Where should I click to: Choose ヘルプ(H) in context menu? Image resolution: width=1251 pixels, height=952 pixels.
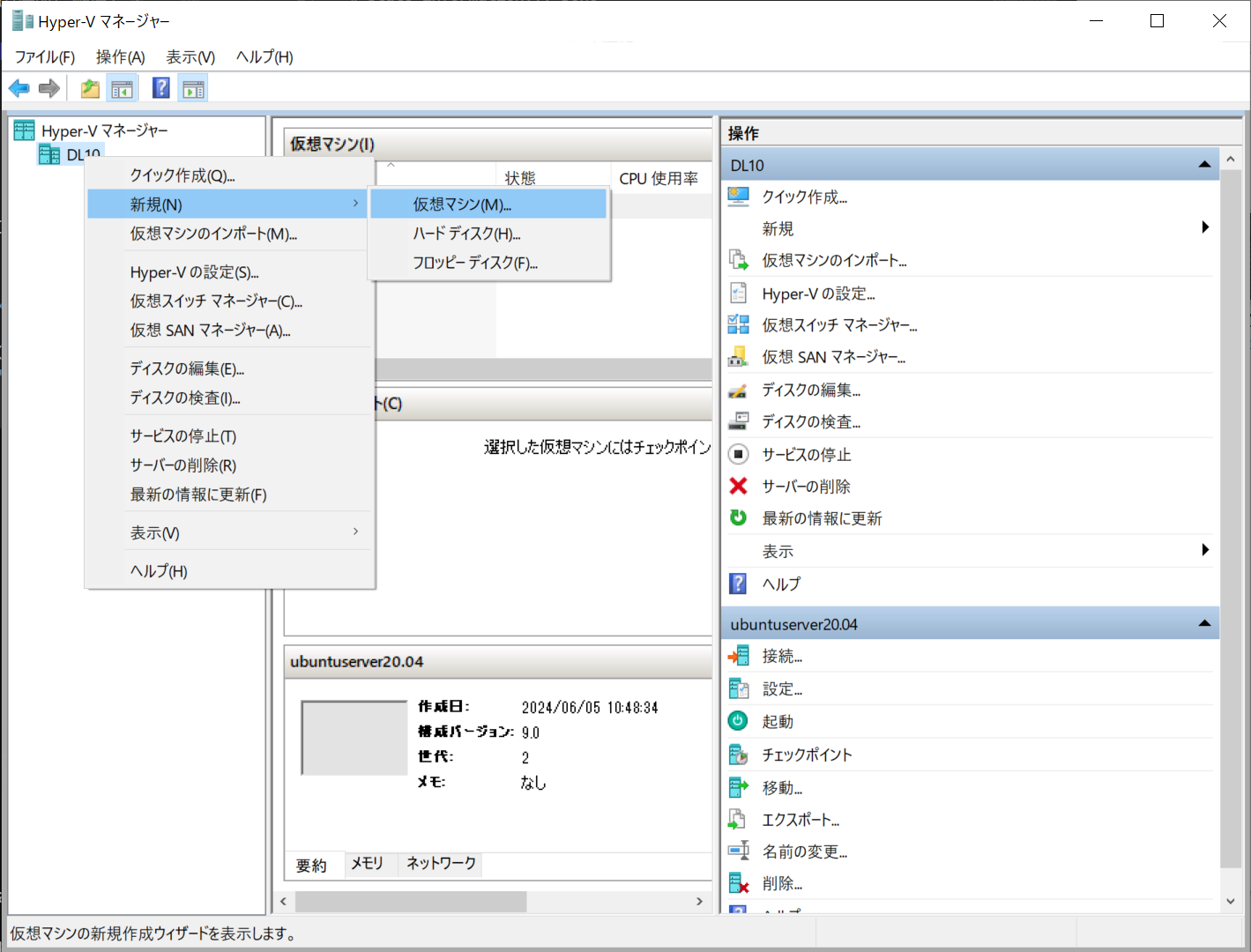[229, 571]
